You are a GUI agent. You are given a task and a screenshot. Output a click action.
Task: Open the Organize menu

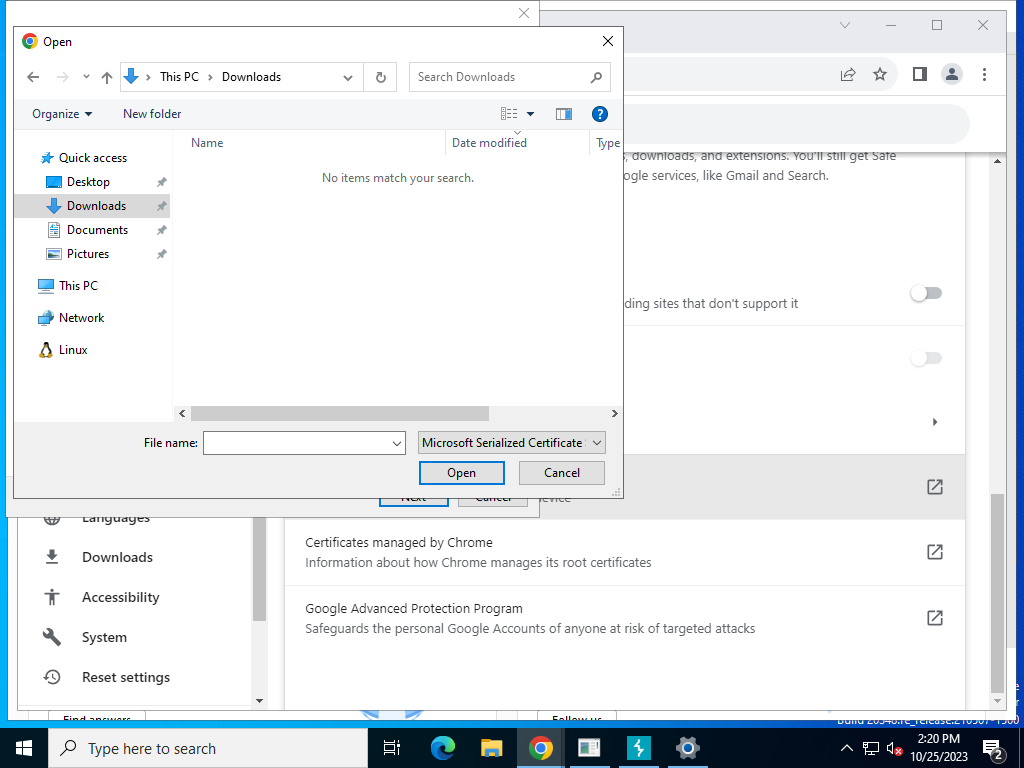tap(62, 114)
